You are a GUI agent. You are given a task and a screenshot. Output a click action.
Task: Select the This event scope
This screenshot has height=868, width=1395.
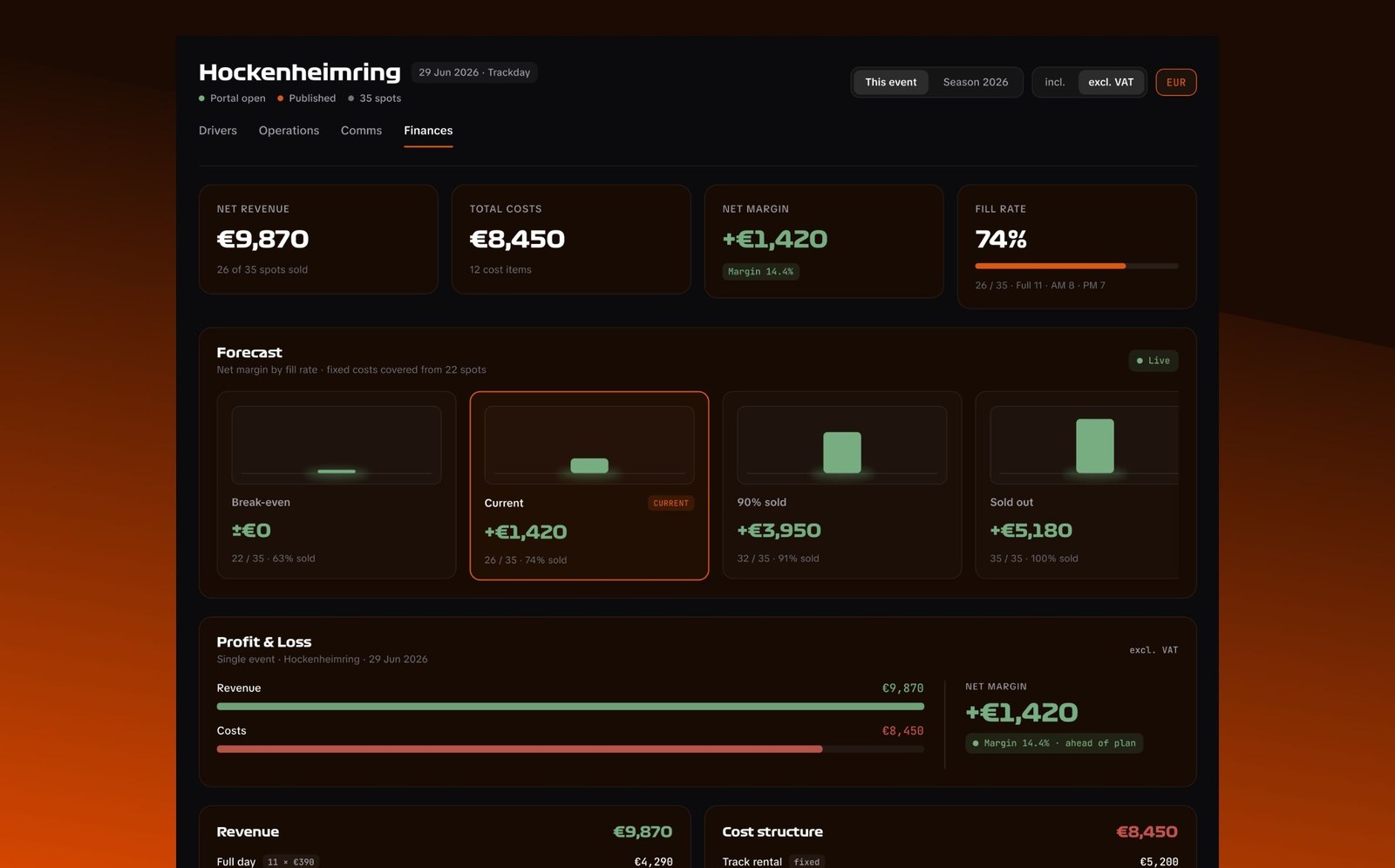click(891, 82)
